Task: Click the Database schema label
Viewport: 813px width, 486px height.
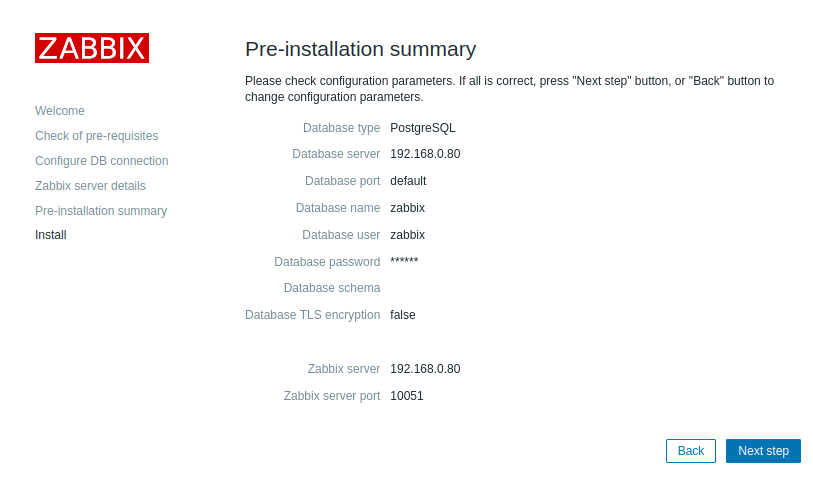Action: click(x=332, y=288)
